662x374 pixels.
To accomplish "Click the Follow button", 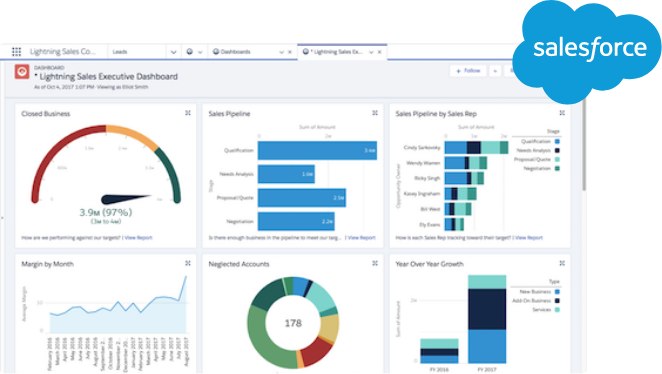I will click(468, 71).
